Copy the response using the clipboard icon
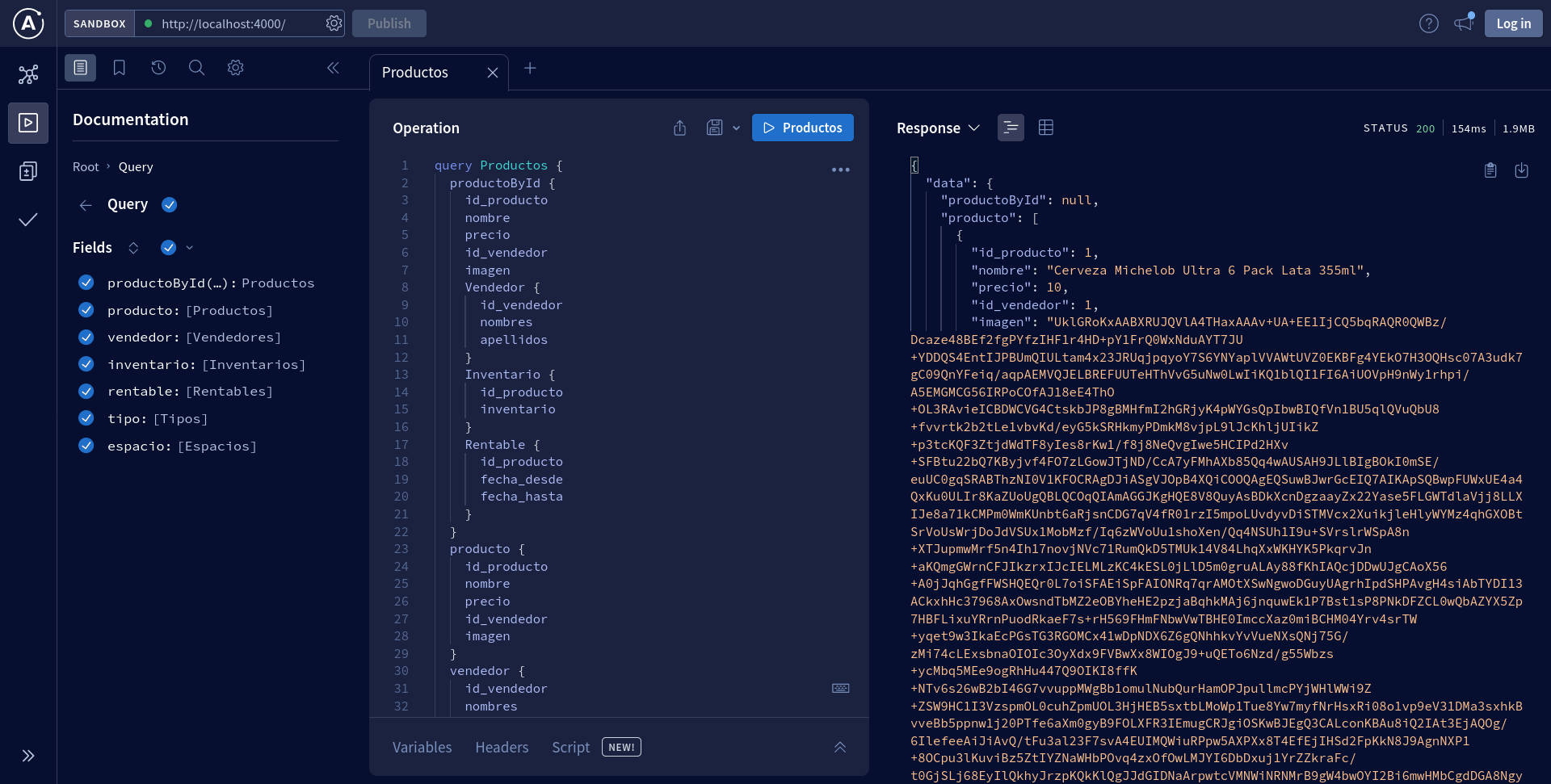The image size is (1551, 784). tap(1490, 170)
